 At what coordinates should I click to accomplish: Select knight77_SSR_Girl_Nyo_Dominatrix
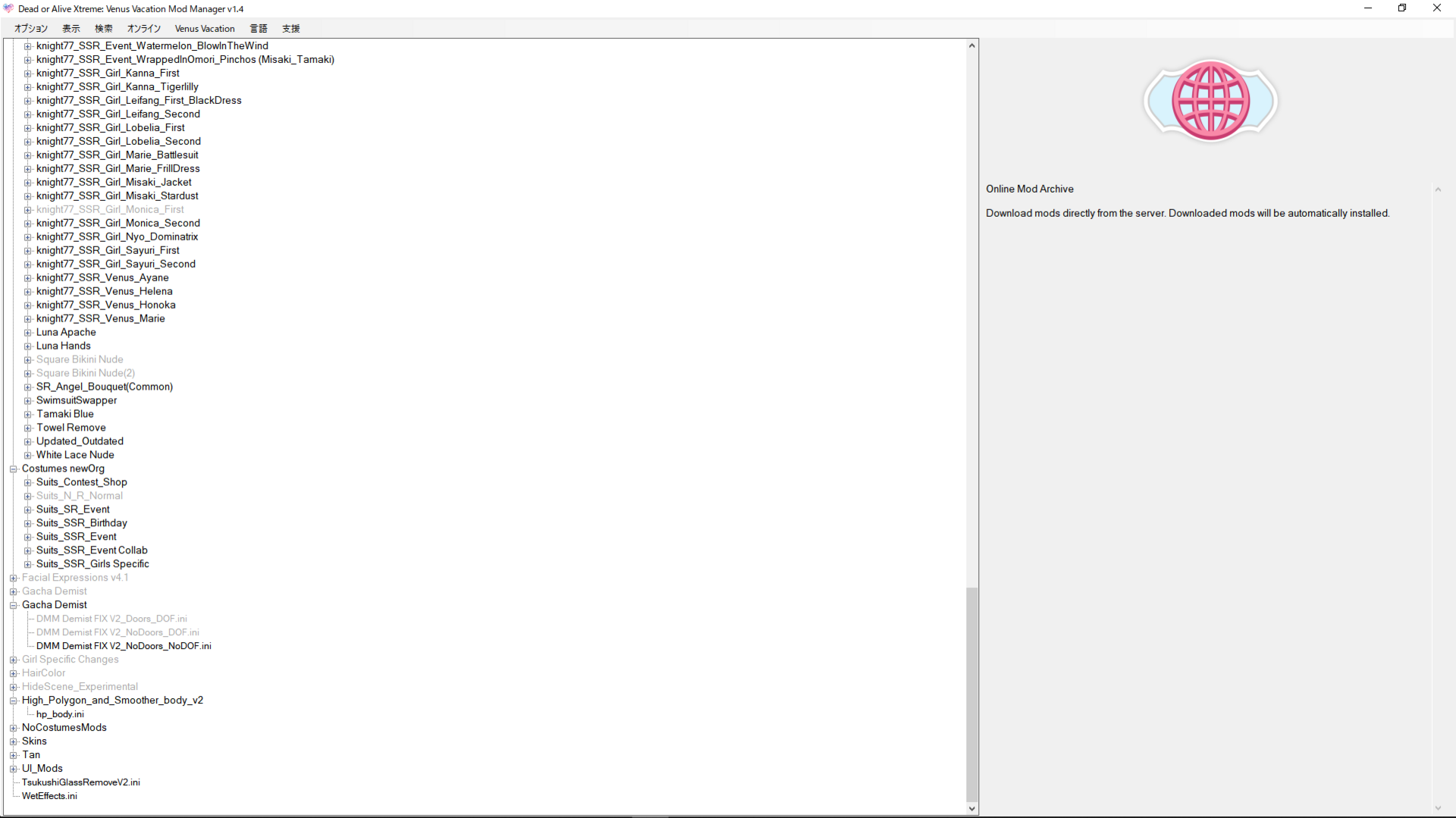coord(117,237)
